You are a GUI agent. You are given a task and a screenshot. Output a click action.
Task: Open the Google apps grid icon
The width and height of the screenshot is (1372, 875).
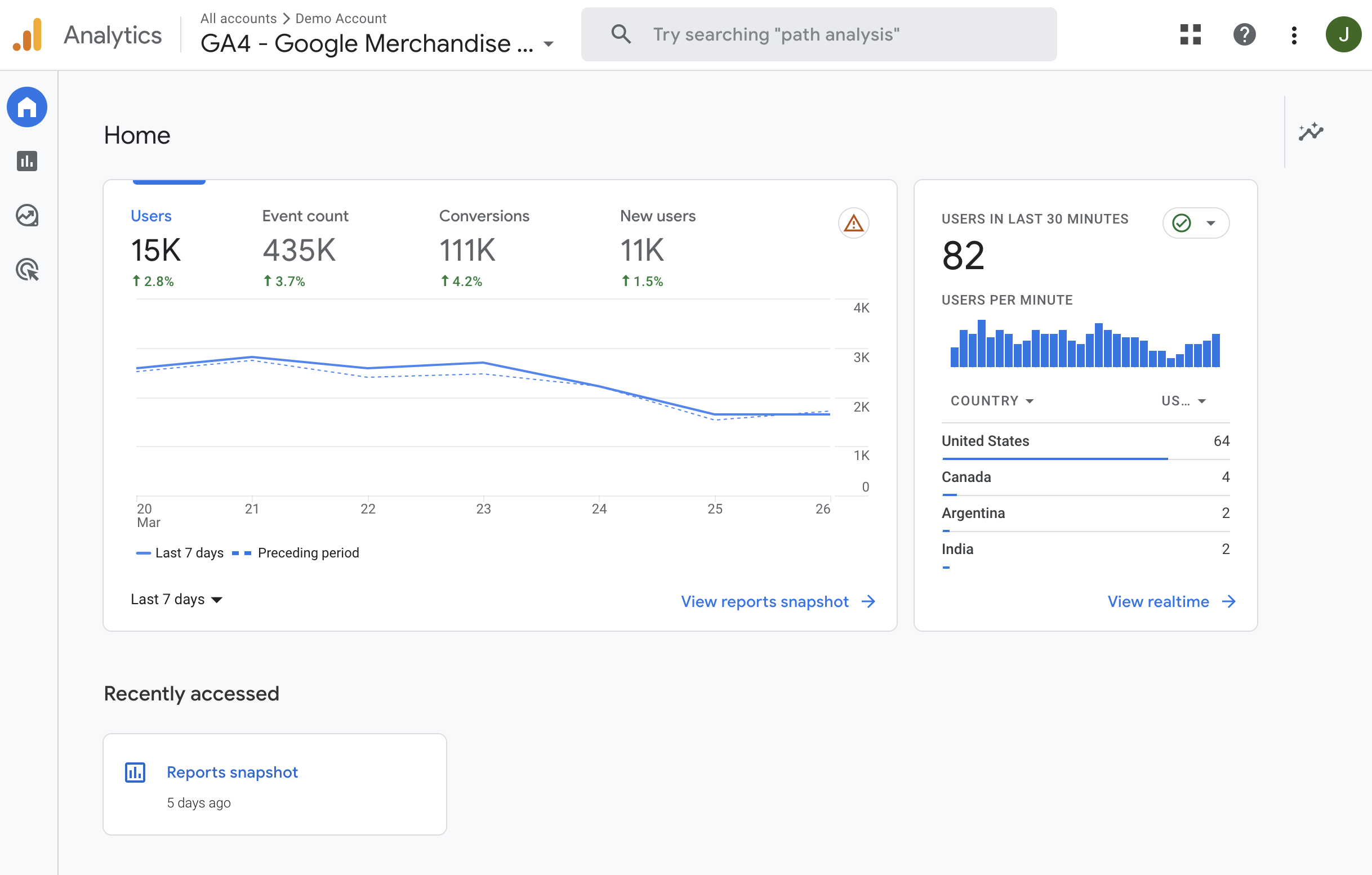pyautogui.click(x=1190, y=34)
